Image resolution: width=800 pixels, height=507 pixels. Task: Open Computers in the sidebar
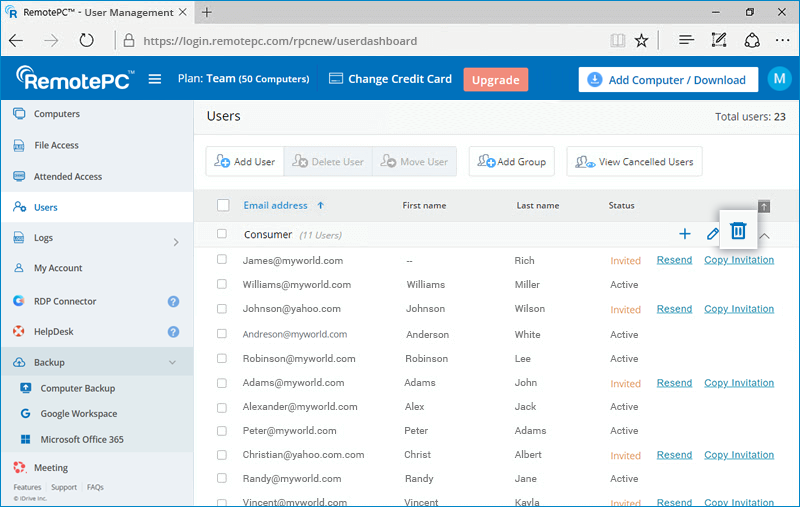(56, 114)
